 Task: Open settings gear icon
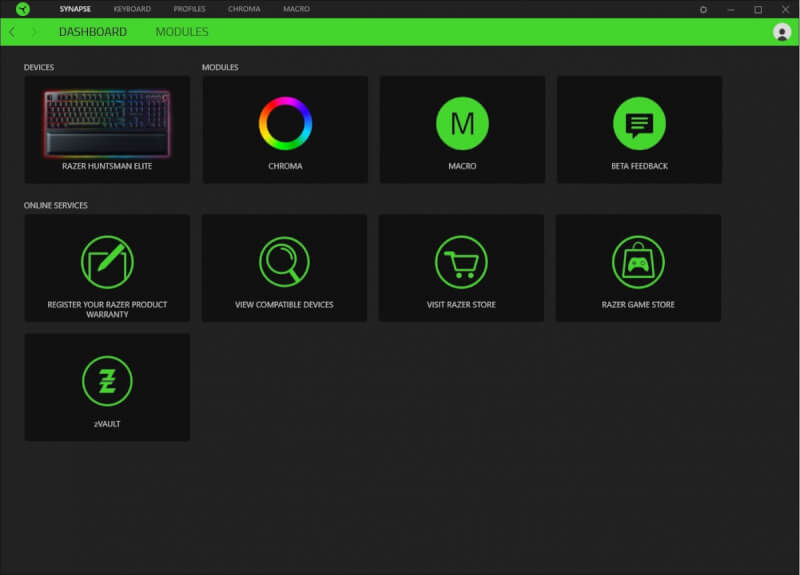703,10
